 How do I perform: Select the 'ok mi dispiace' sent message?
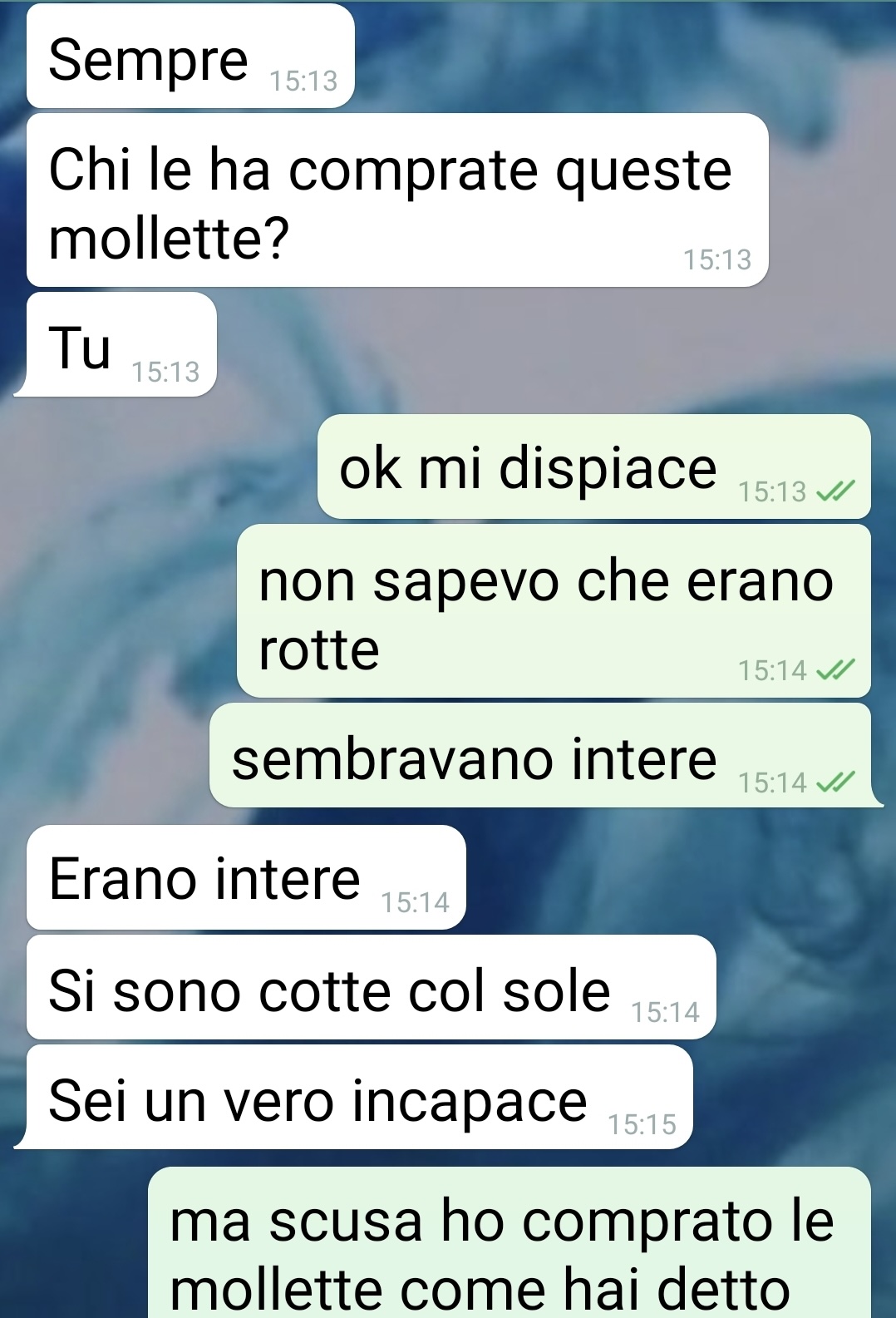(593, 466)
